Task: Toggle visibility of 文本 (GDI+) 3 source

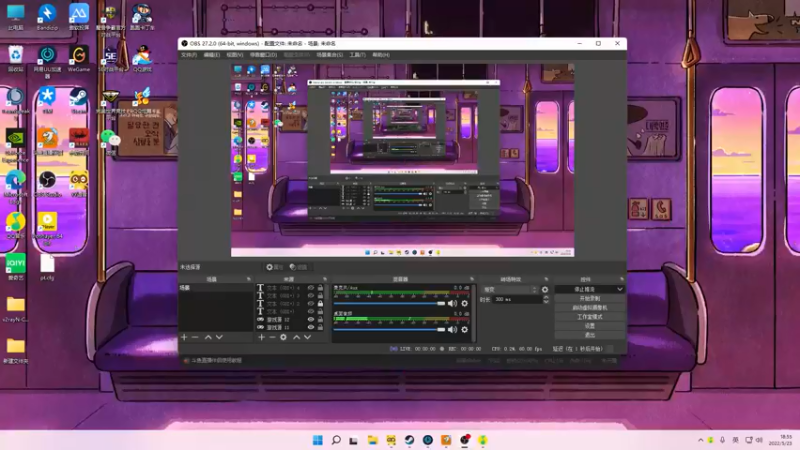Action: [311, 295]
